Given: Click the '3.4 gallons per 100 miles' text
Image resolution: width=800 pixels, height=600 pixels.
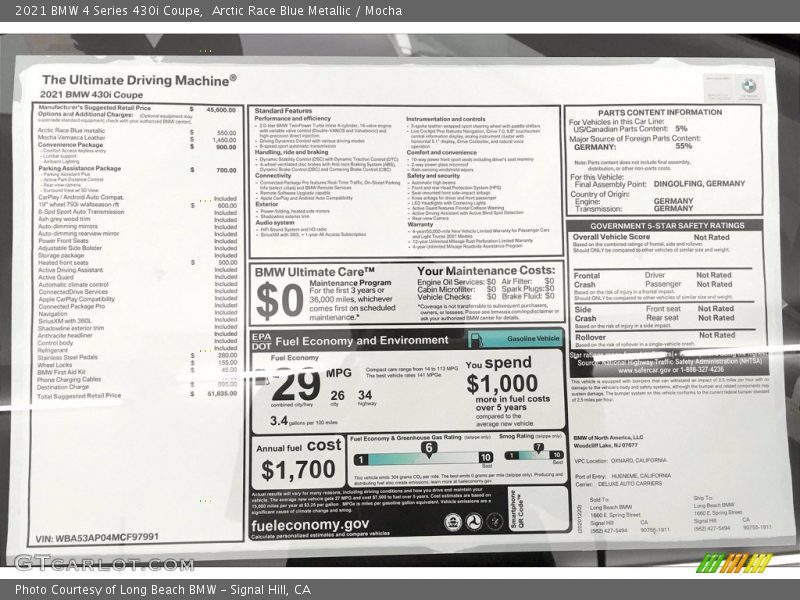Looking at the screenshot, I should coord(304,421).
